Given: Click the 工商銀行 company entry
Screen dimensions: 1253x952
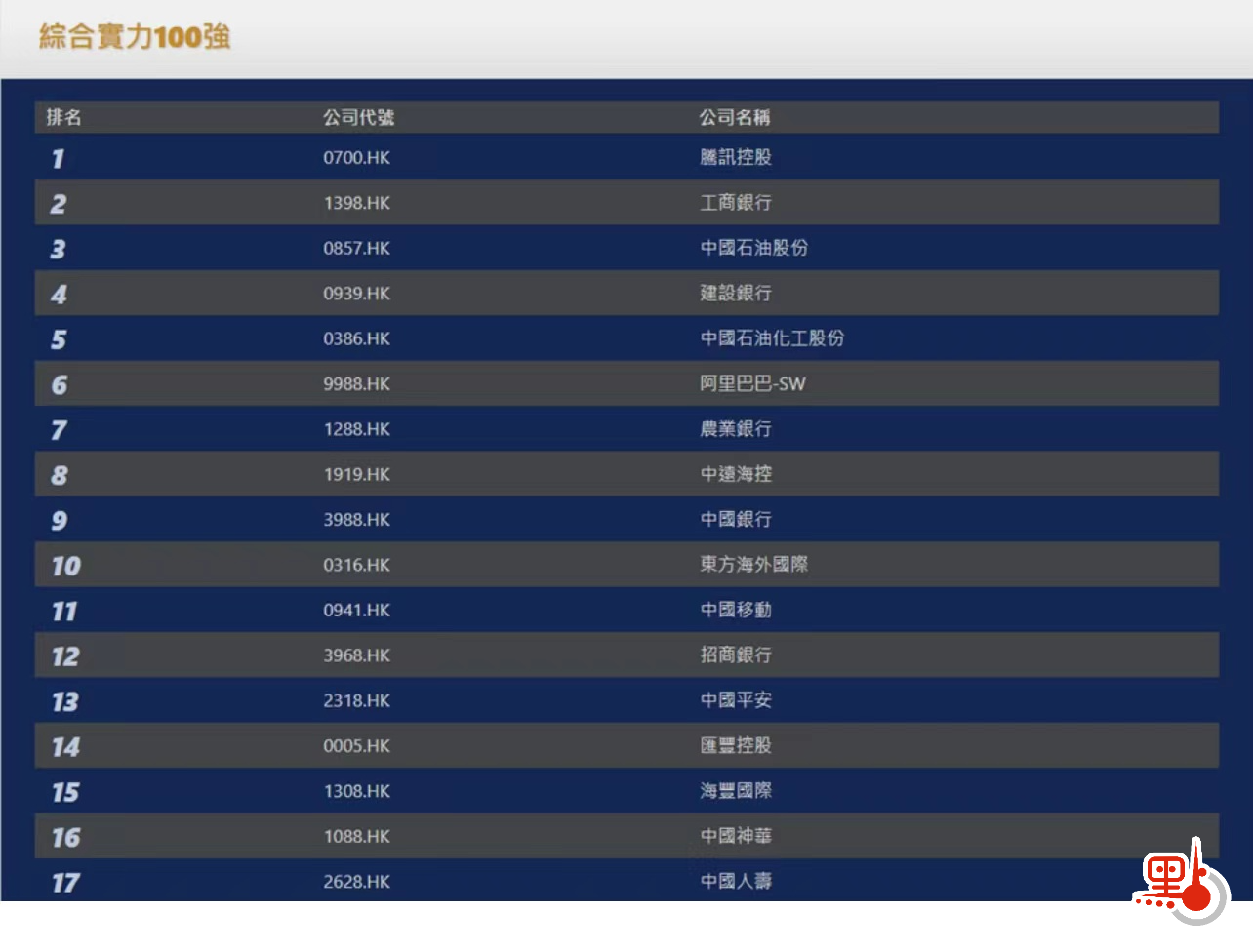Looking at the screenshot, I should point(735,203).
